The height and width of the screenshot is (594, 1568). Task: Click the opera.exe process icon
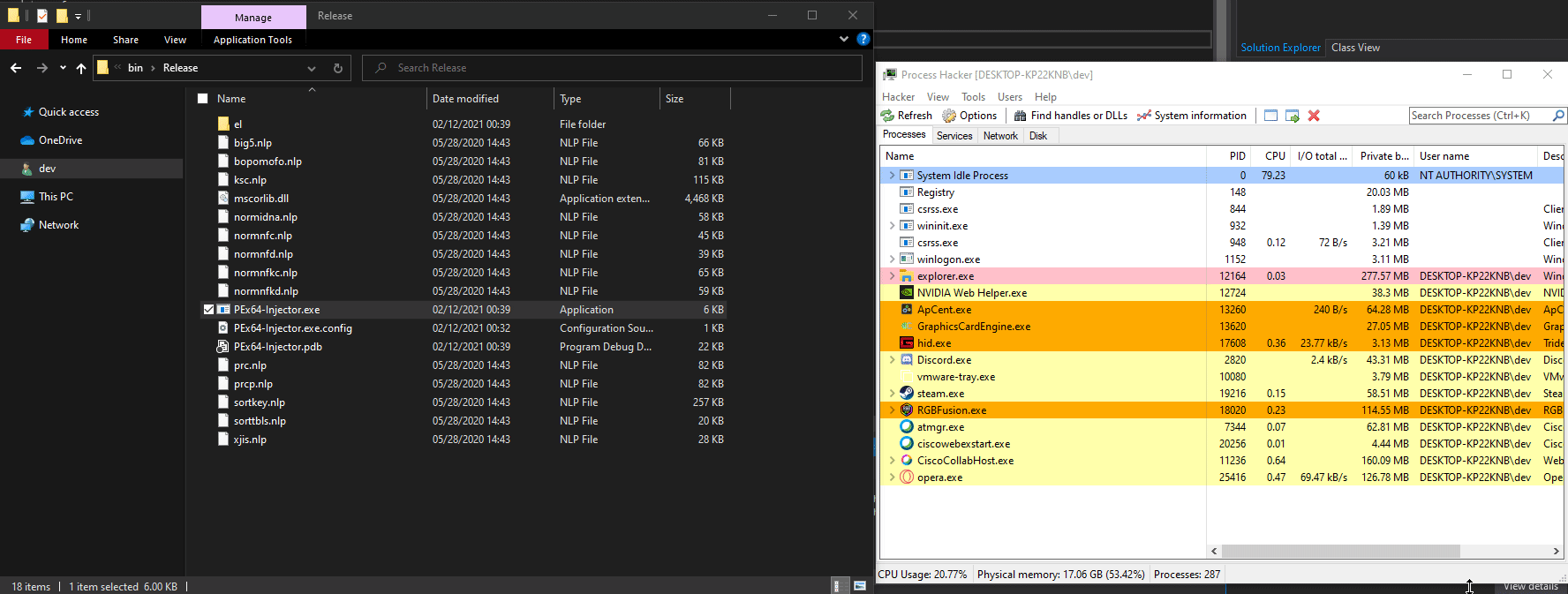[906, 477]
